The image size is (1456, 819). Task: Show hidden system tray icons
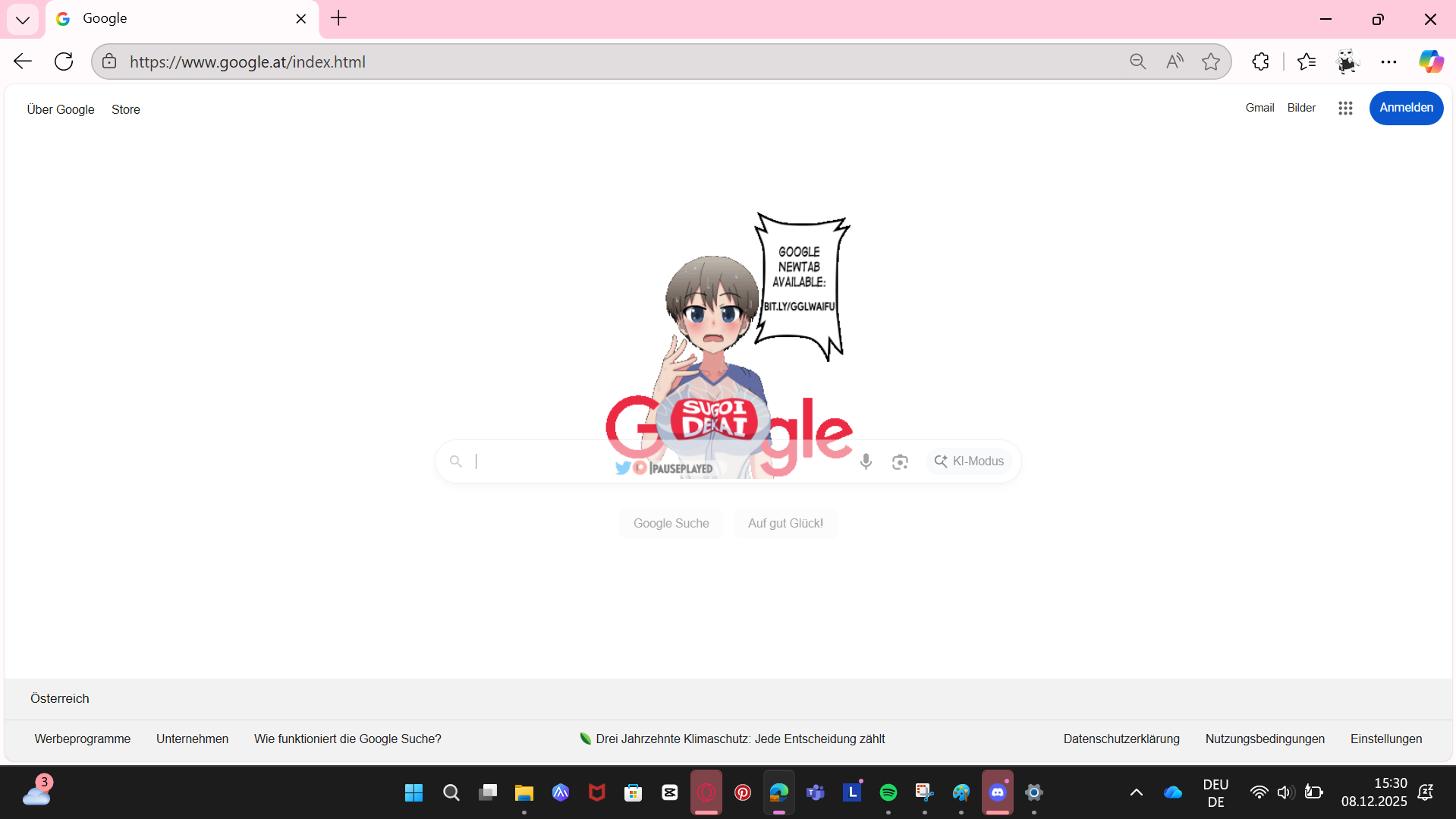1136,792
